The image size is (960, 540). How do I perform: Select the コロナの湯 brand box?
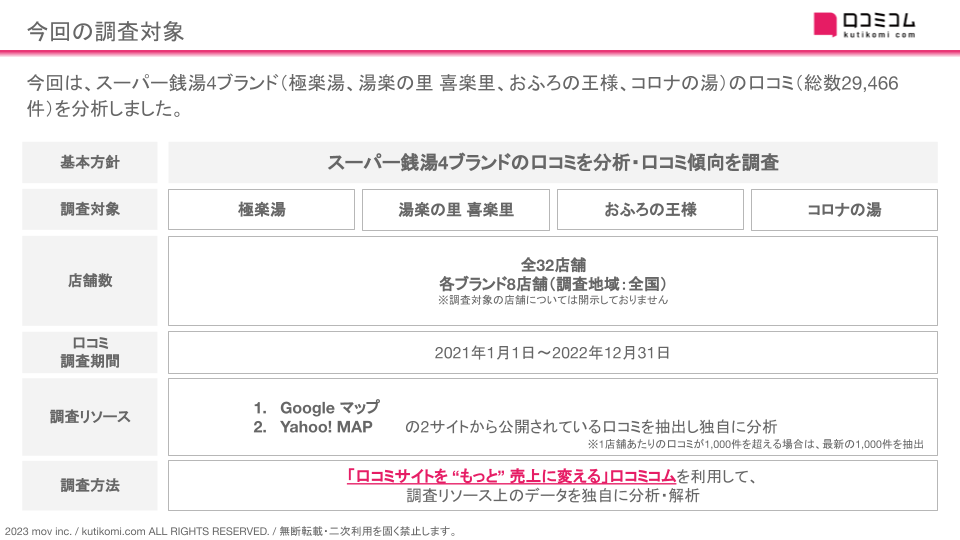point(844,210)
